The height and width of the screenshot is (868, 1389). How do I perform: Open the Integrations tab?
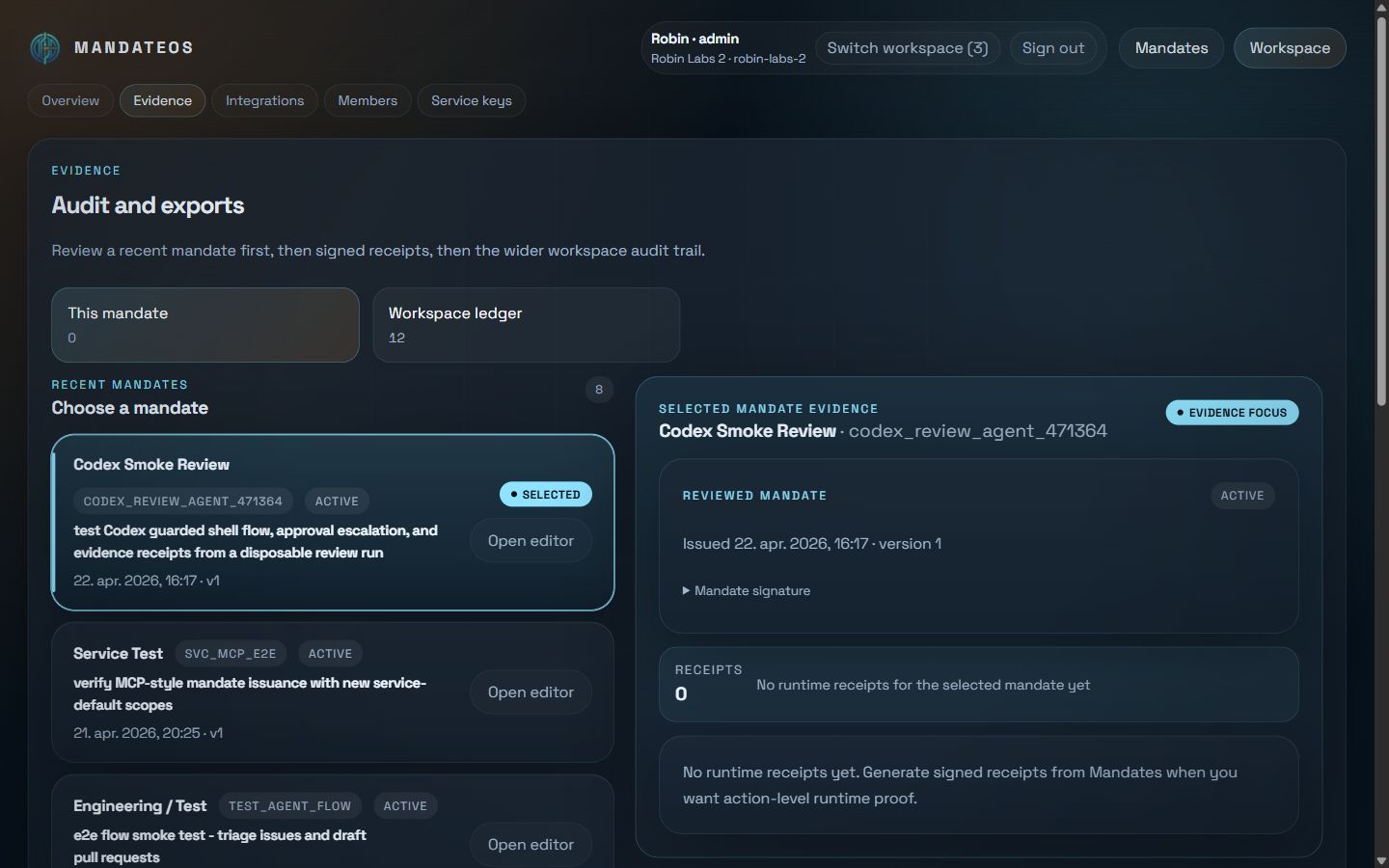click(x=264, y=100)
